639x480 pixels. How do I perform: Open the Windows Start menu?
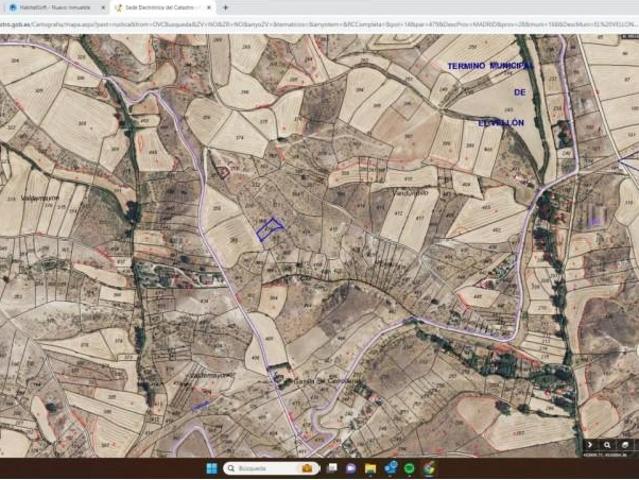(x=212, y=468)
